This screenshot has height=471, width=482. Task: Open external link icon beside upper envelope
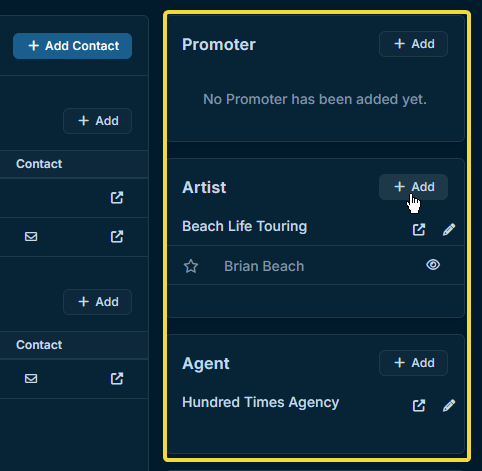tap(117, 237)
